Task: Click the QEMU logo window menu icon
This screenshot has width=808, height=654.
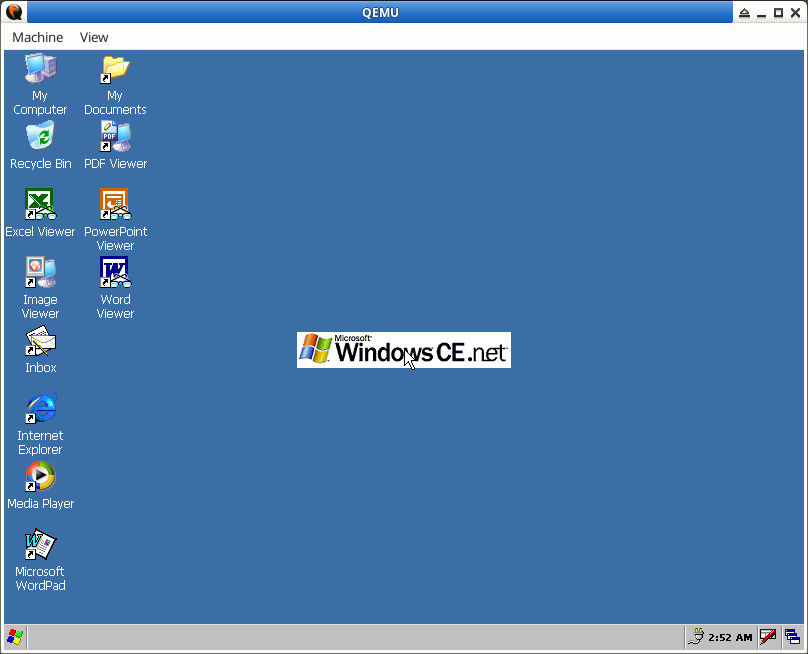Action: (x=14, y=12)
